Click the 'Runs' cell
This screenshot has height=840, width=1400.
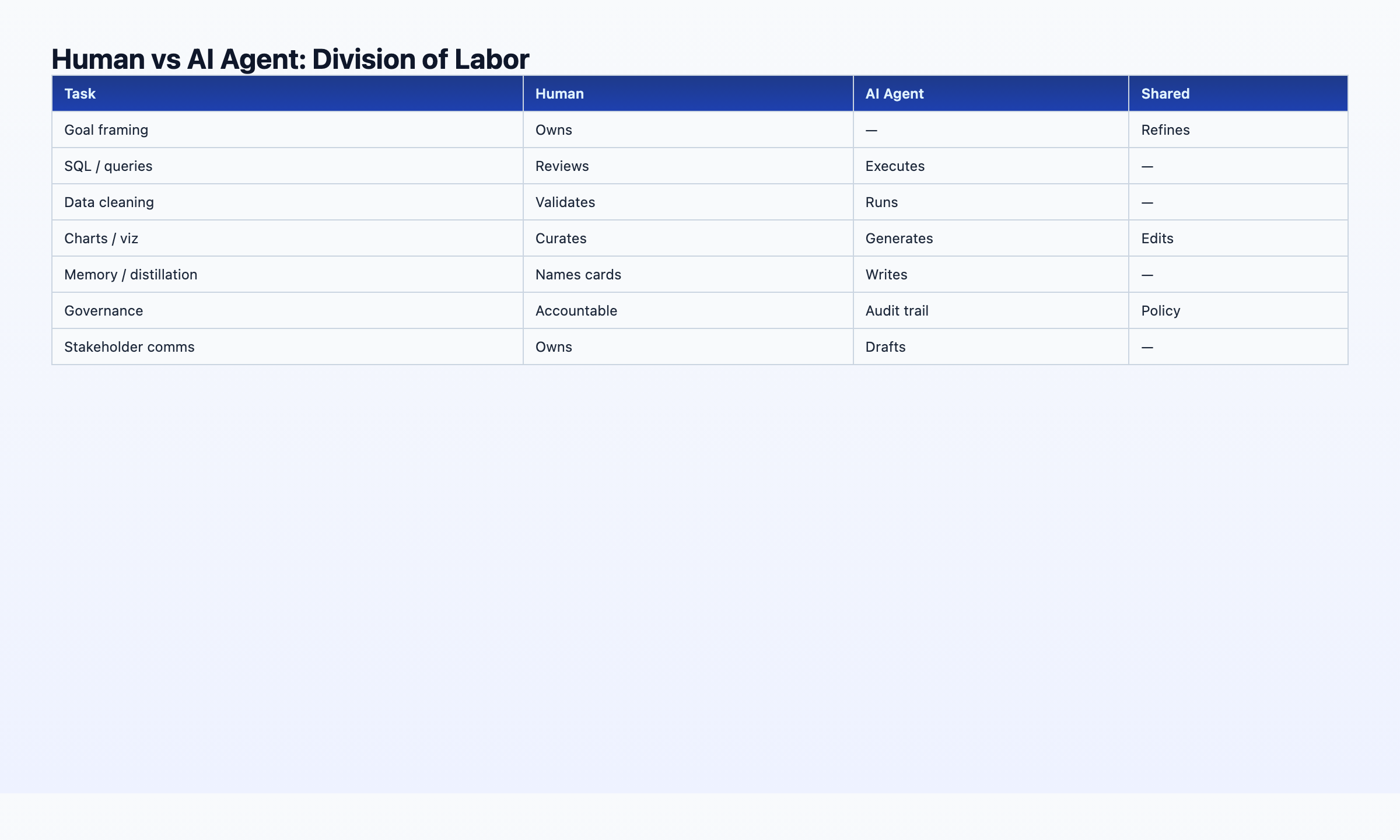click(x=991, y=202)
